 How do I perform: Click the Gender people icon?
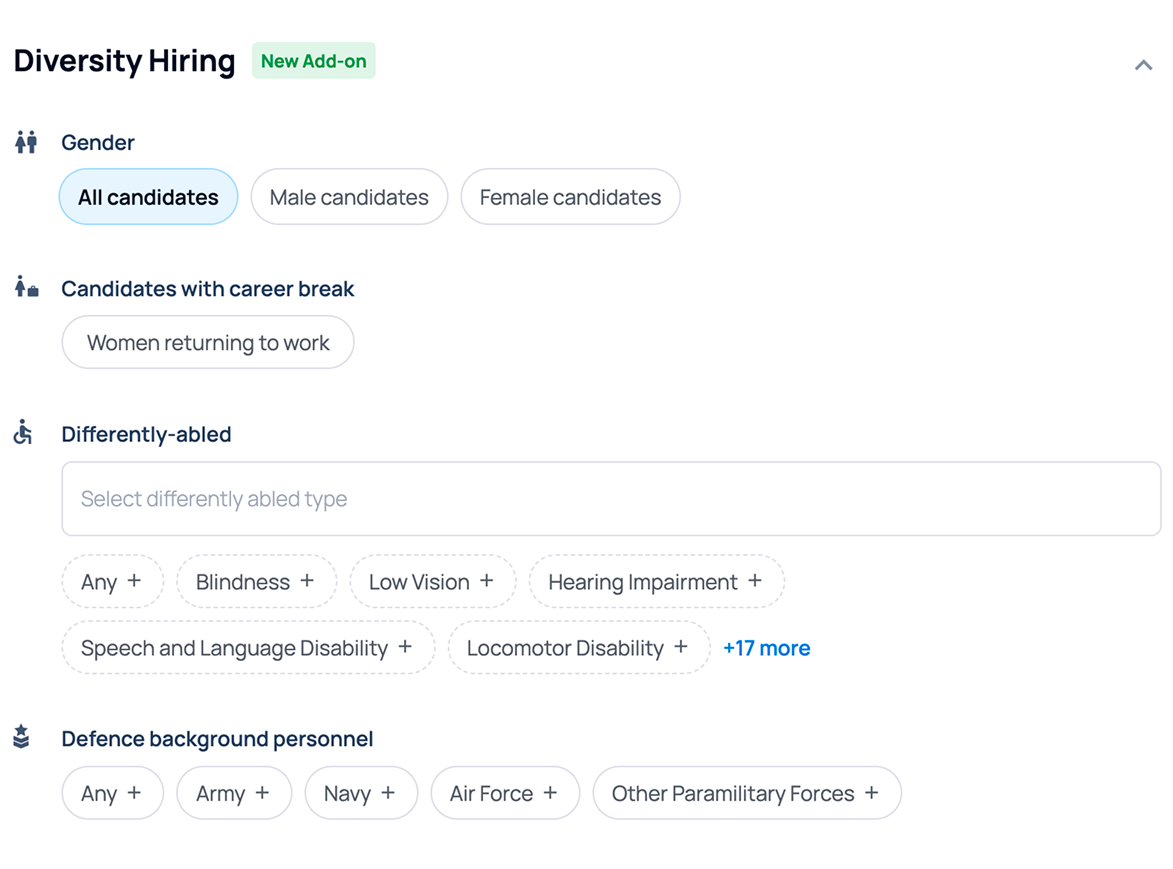(26, 142)
